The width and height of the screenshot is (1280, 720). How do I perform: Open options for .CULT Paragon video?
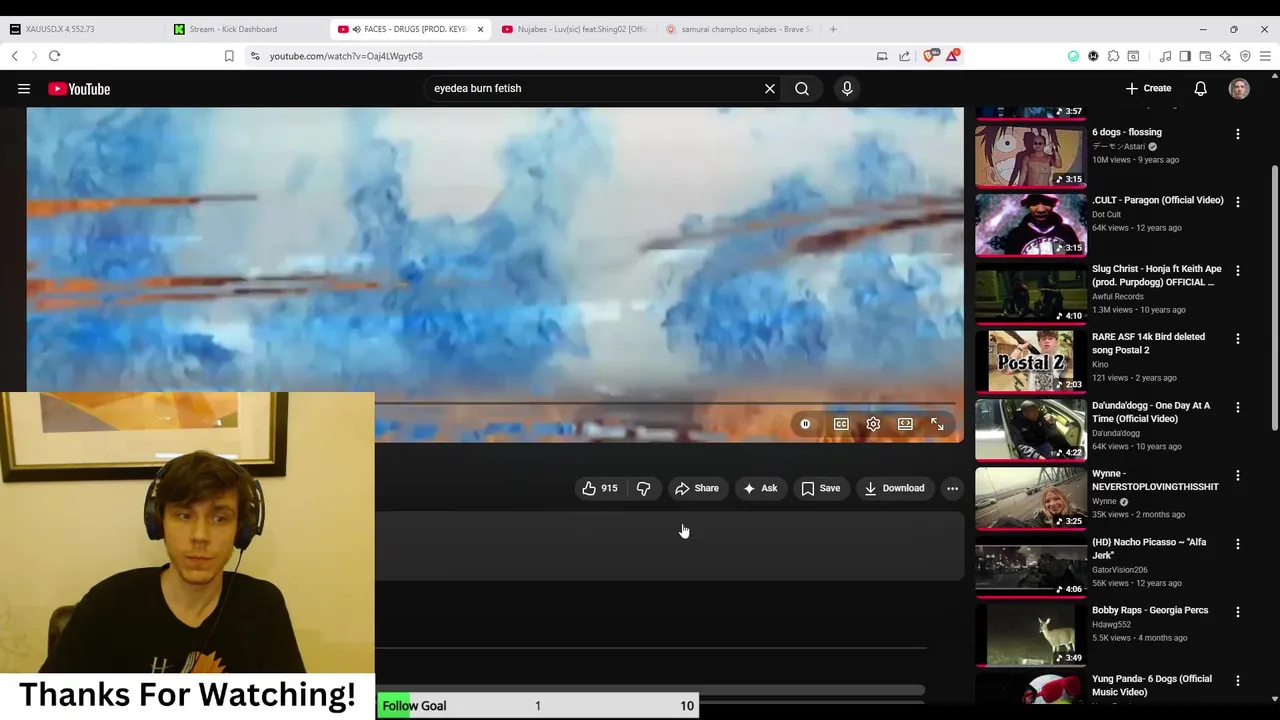(x=1238, y=202)
